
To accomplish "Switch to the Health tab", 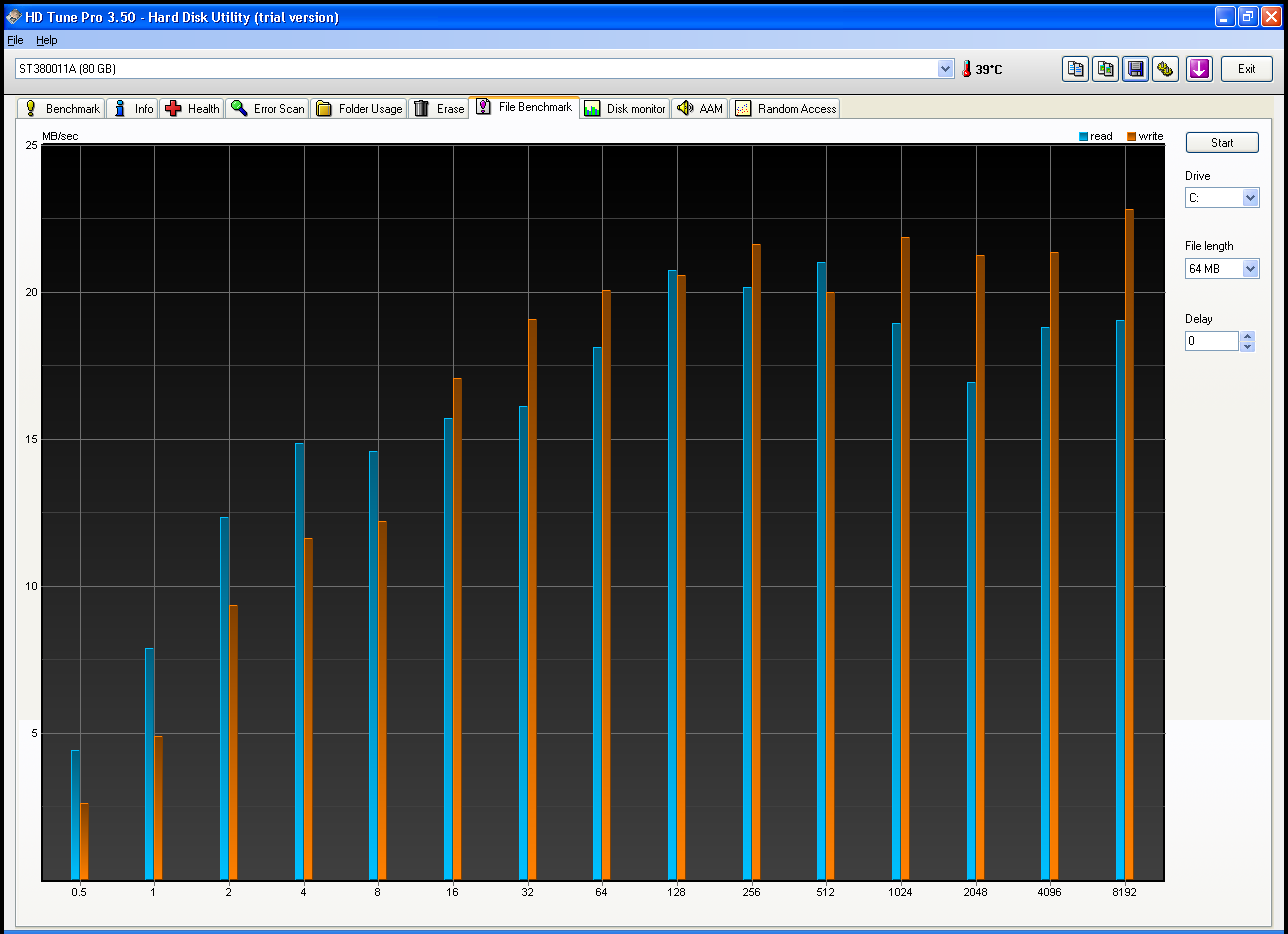I will coord(191,108).
